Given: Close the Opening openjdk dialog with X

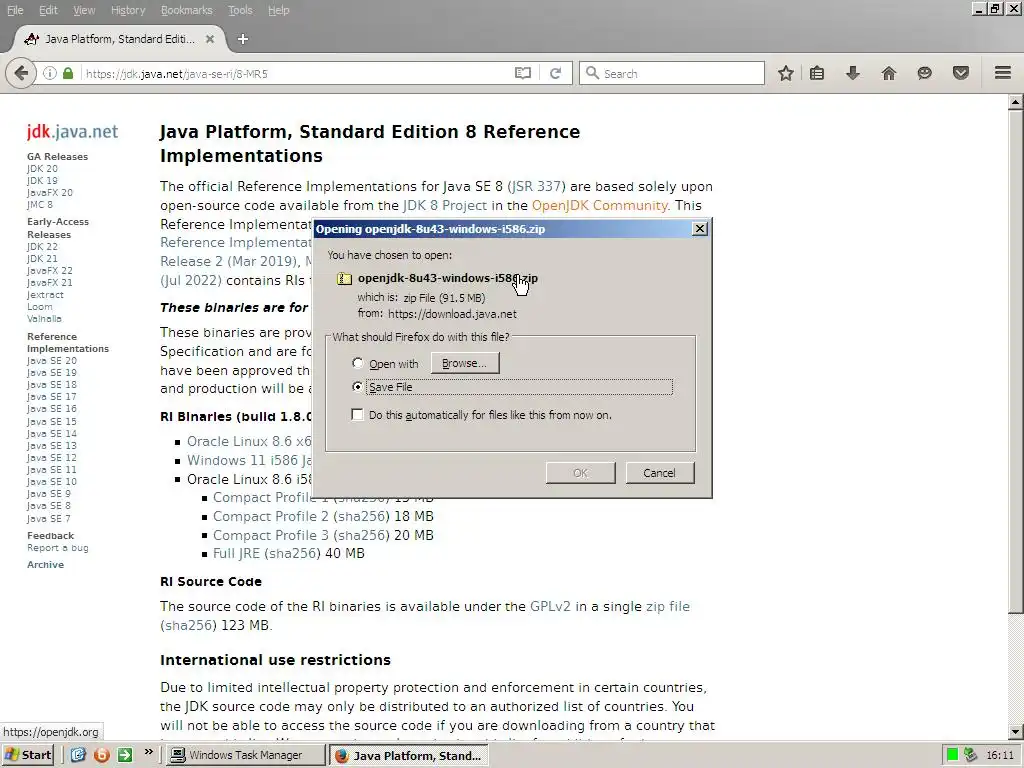Looking at the screenshot, I should tap(699, 229).
